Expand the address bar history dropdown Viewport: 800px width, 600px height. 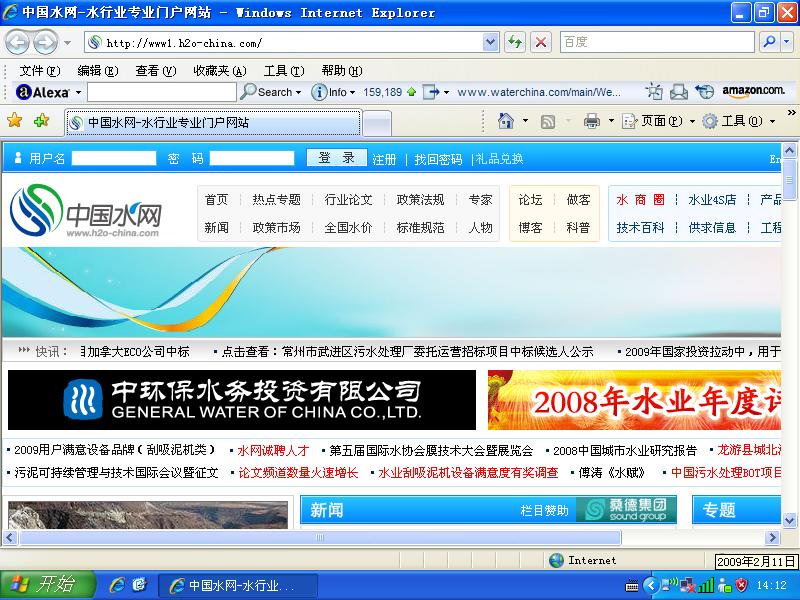tap(490, 42)
